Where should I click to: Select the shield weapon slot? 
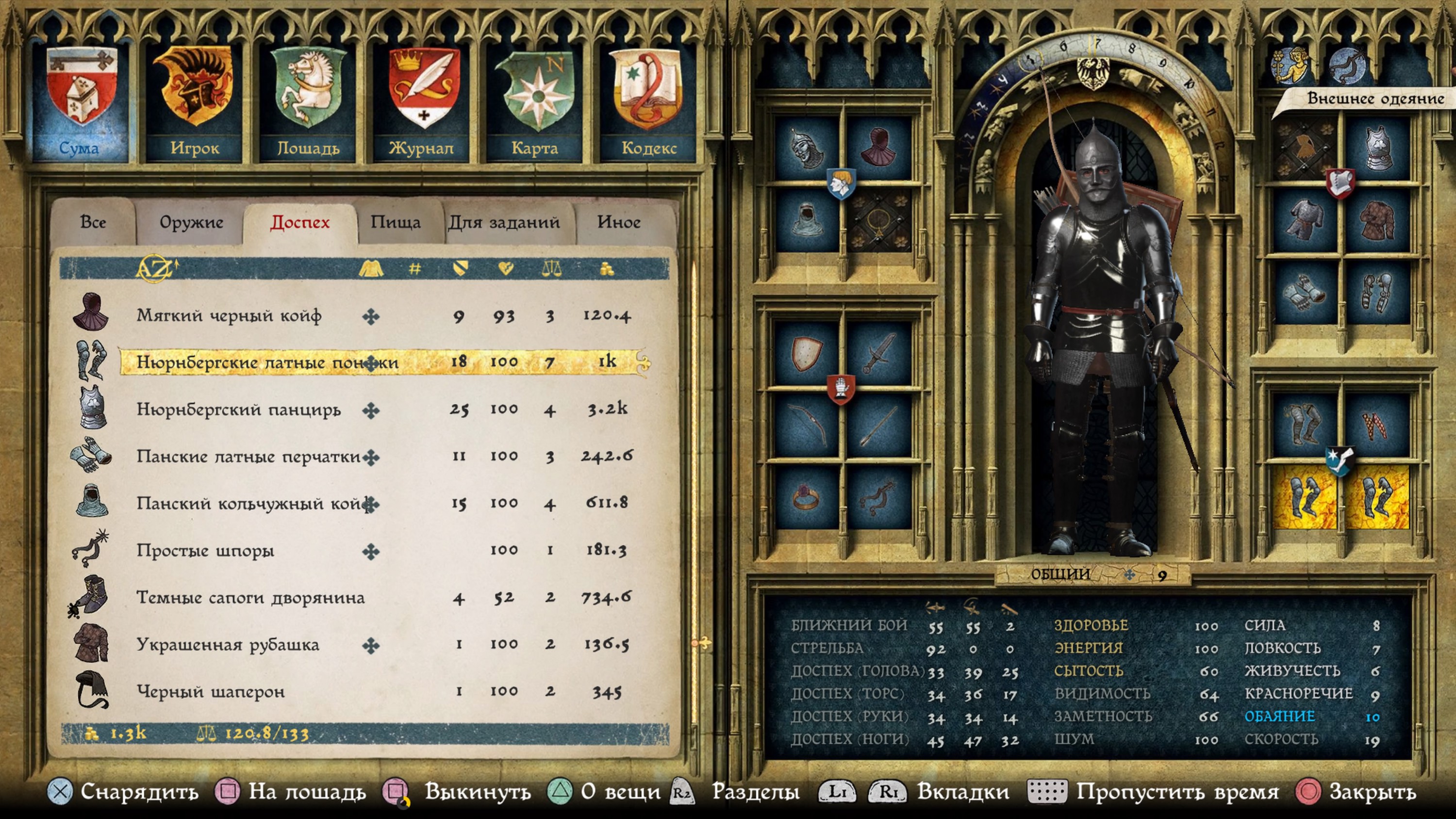coord(806,354)
